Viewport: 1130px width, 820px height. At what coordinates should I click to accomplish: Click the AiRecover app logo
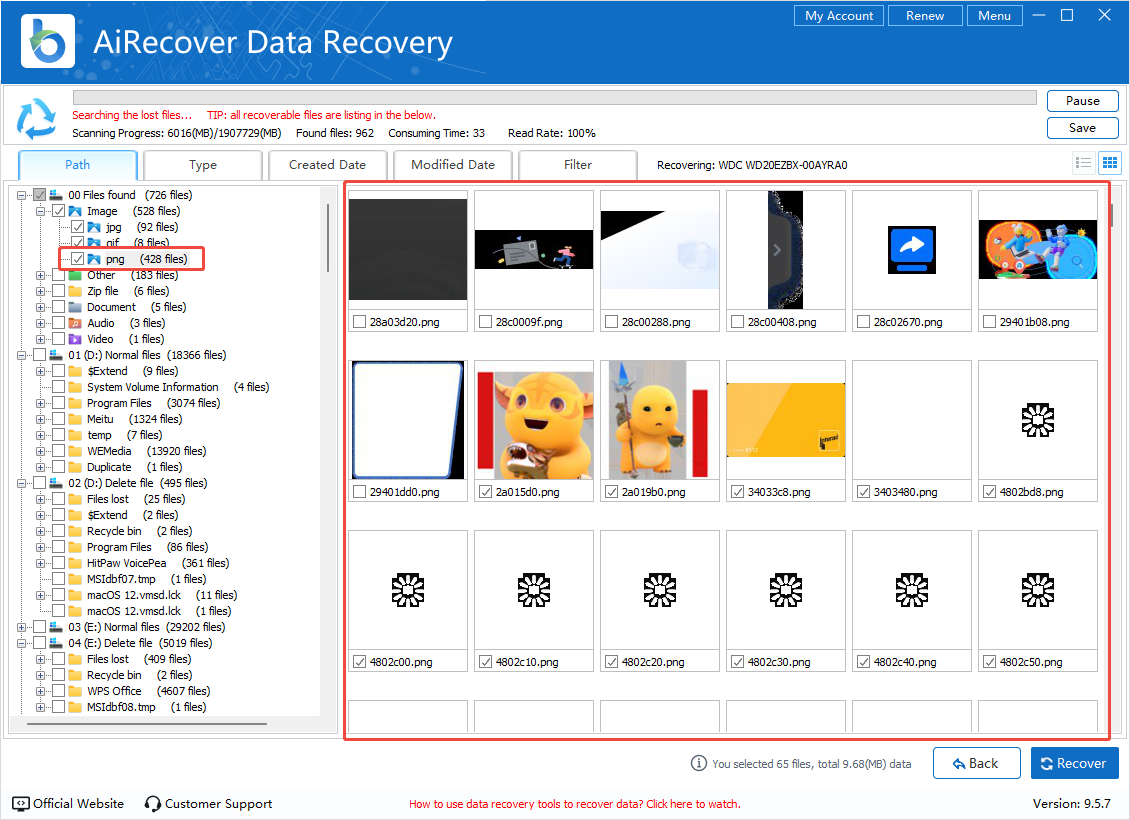point(43,42)
